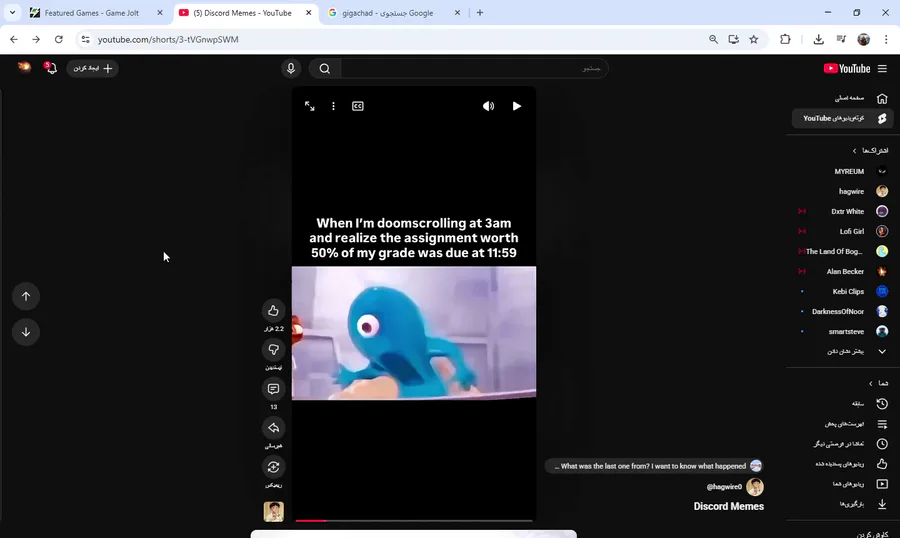Expand the short to fullscreen

tap(309, 106)
